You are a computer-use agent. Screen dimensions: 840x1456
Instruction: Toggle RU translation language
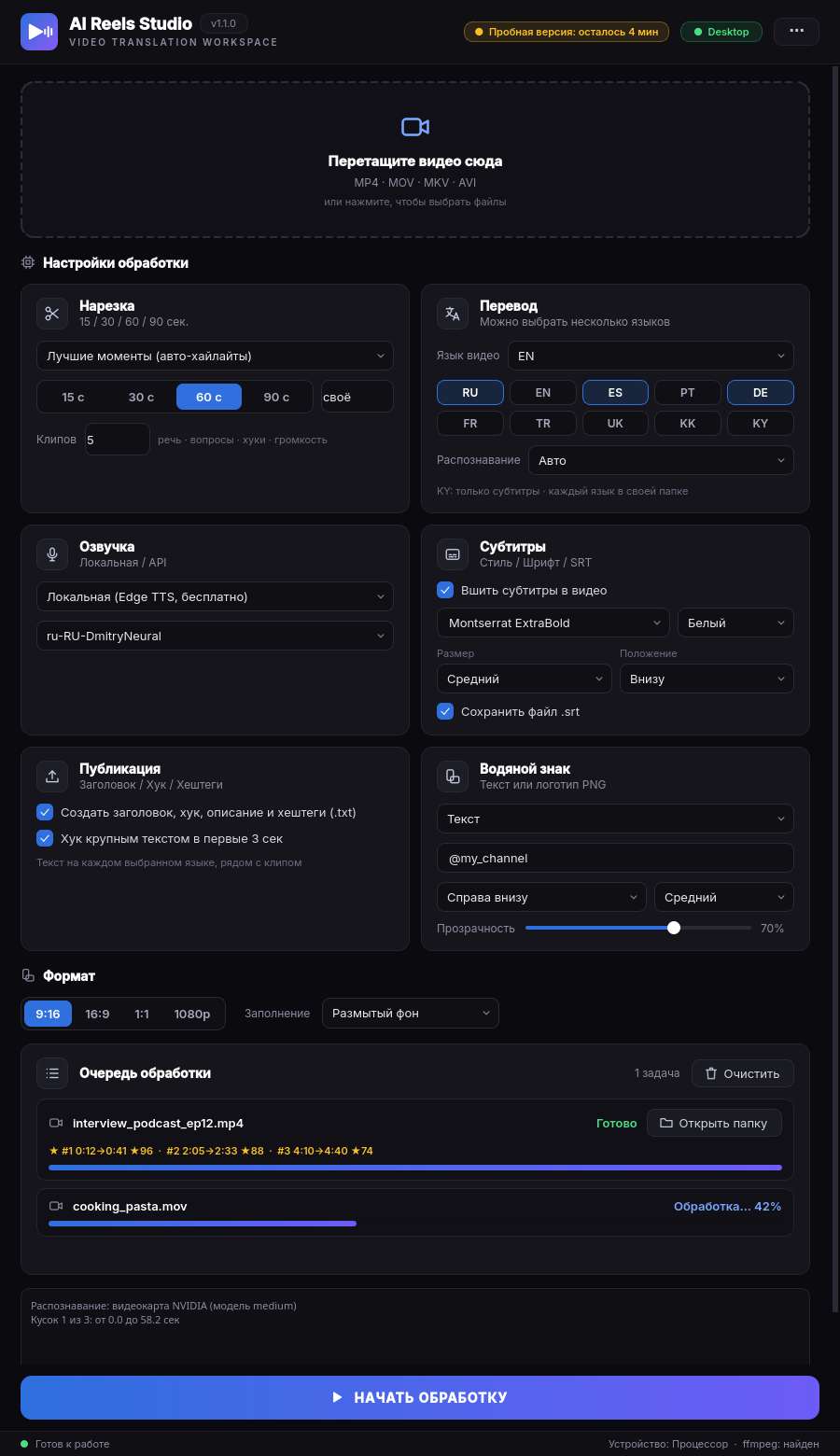[x=470, y=393]
